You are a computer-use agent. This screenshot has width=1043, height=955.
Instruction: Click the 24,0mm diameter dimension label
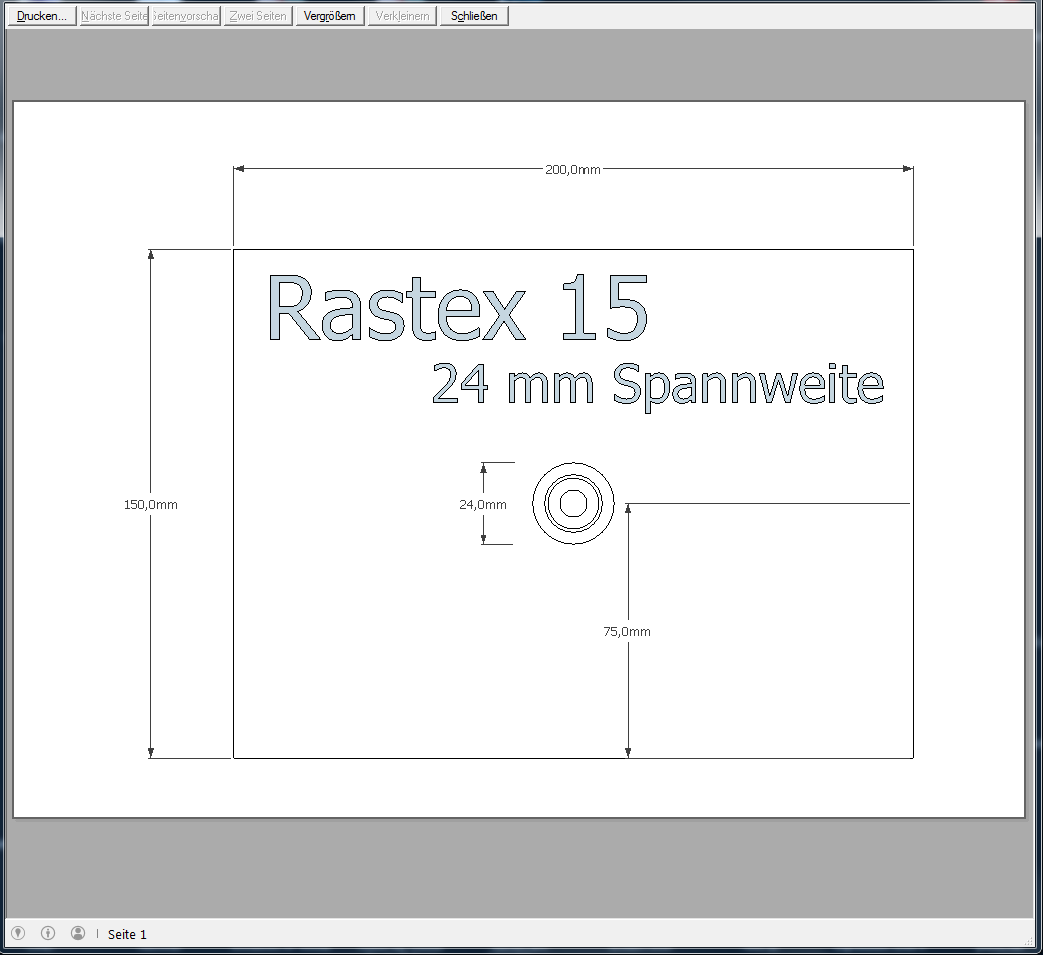click(482, 505)
